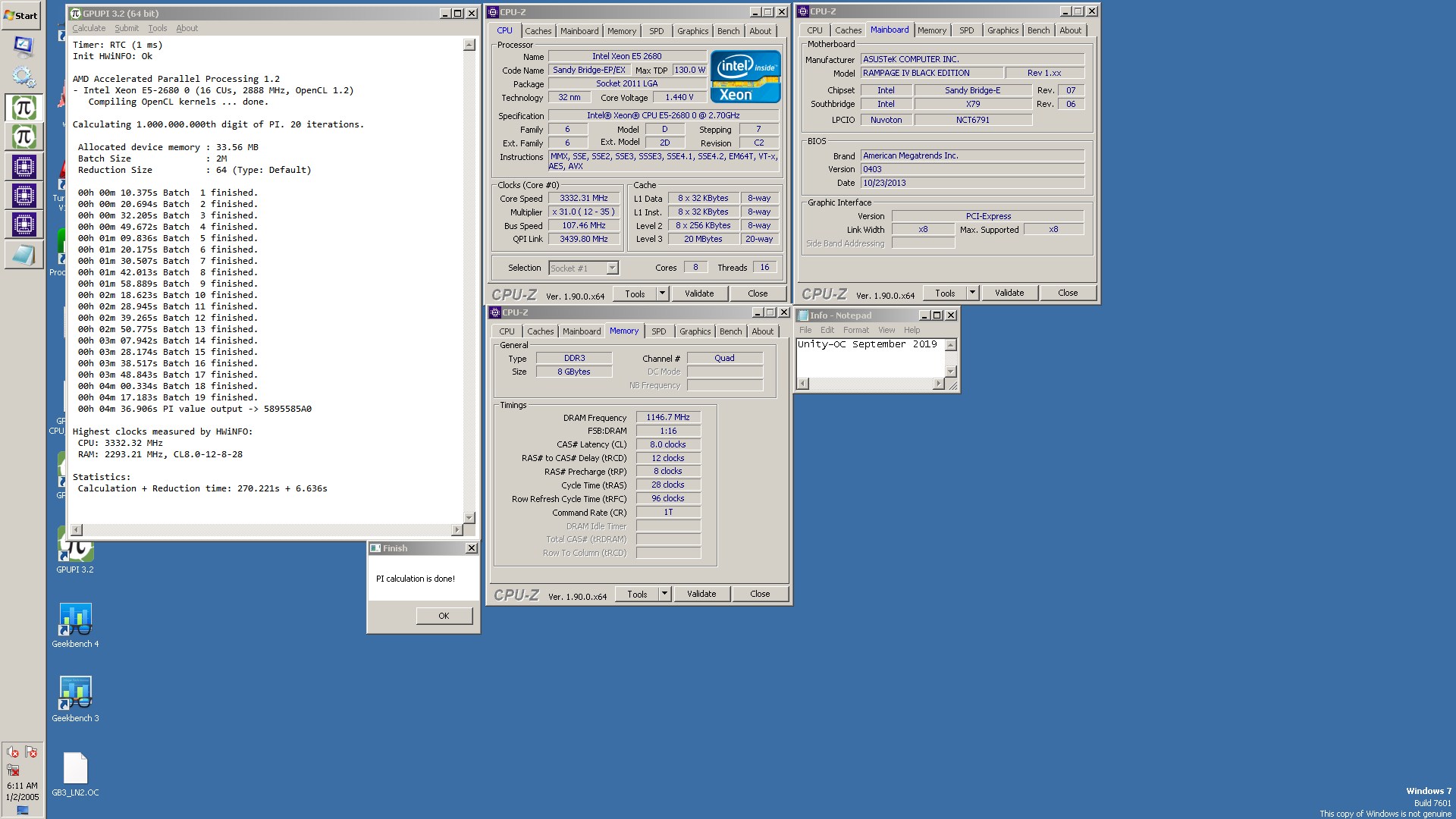Click the Intel Xeon logo in CPU-Z
This screenshot has height=819, width=1456.
tap(745, 77)
